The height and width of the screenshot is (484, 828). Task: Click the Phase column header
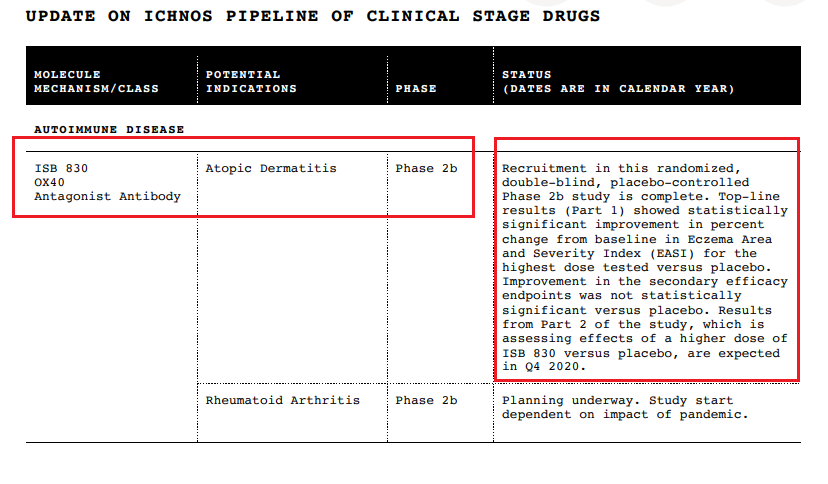(416, 89)
